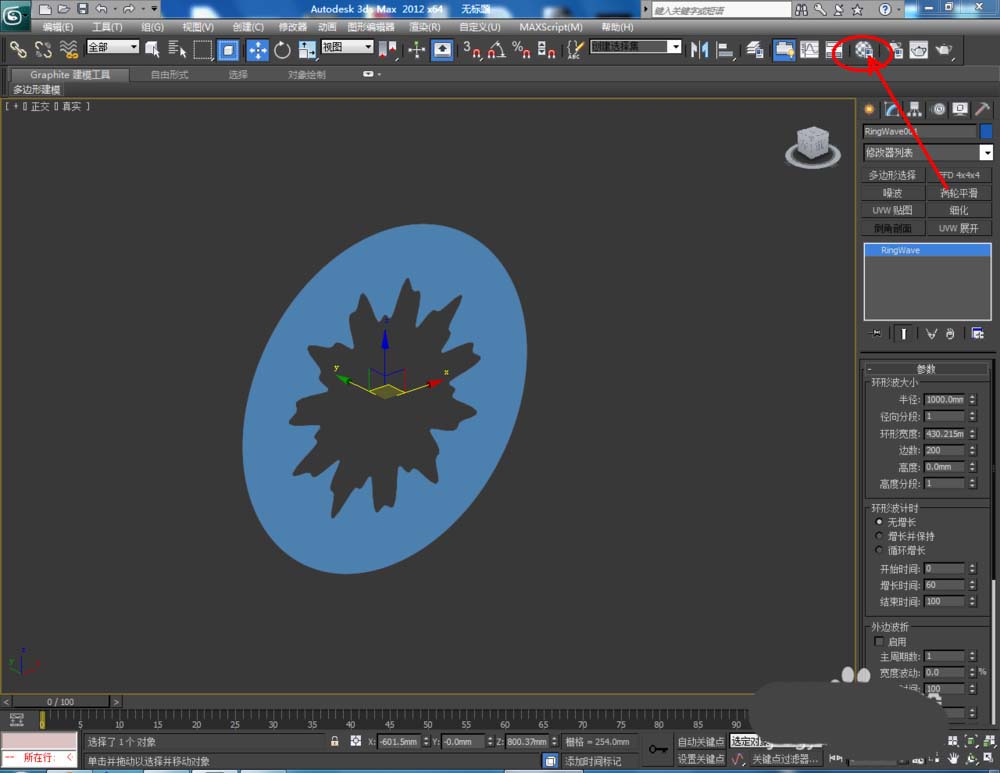This screenshot has height=773, width=1000.
Task: Choose the 循环增长 radio option
Action: pyautogui.click(x=879, y=550)
